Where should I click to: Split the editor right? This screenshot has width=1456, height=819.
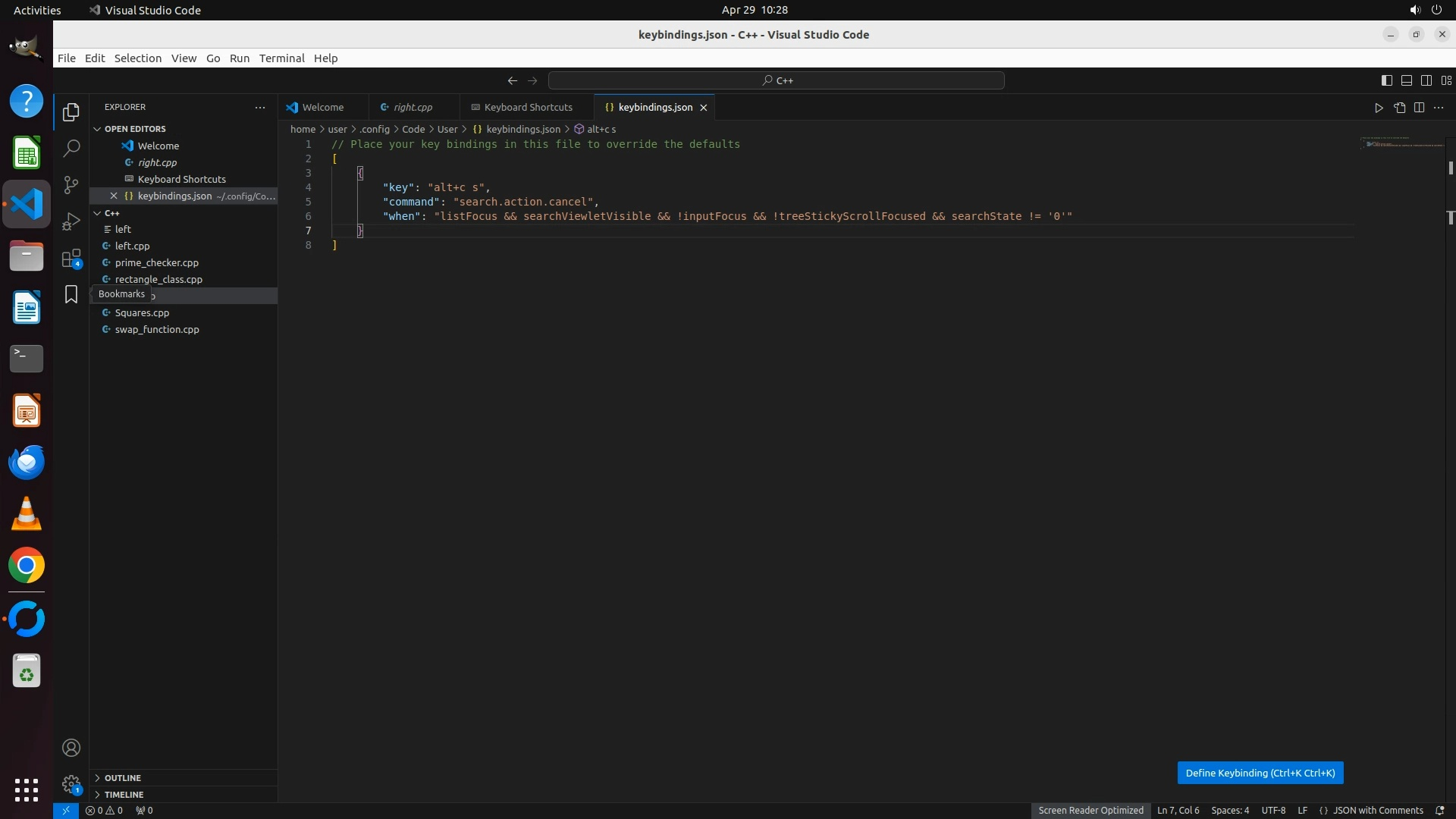pos(1419,108)
